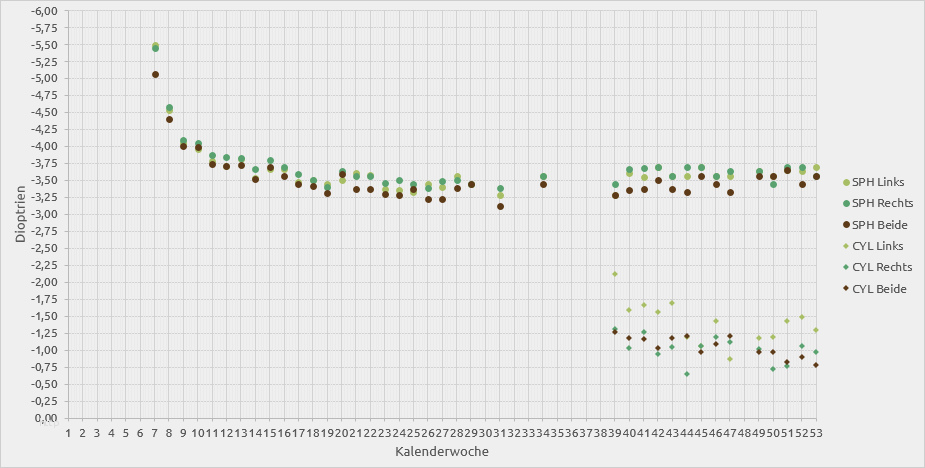Click the -6,00 y-axis tick label
Viewport: 925px width, 468px height.
tap(44, 11)
